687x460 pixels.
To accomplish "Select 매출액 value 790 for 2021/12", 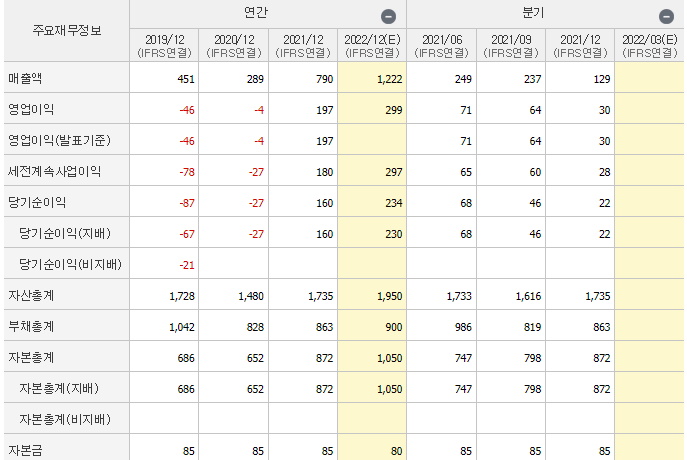I will click(325, 79).
